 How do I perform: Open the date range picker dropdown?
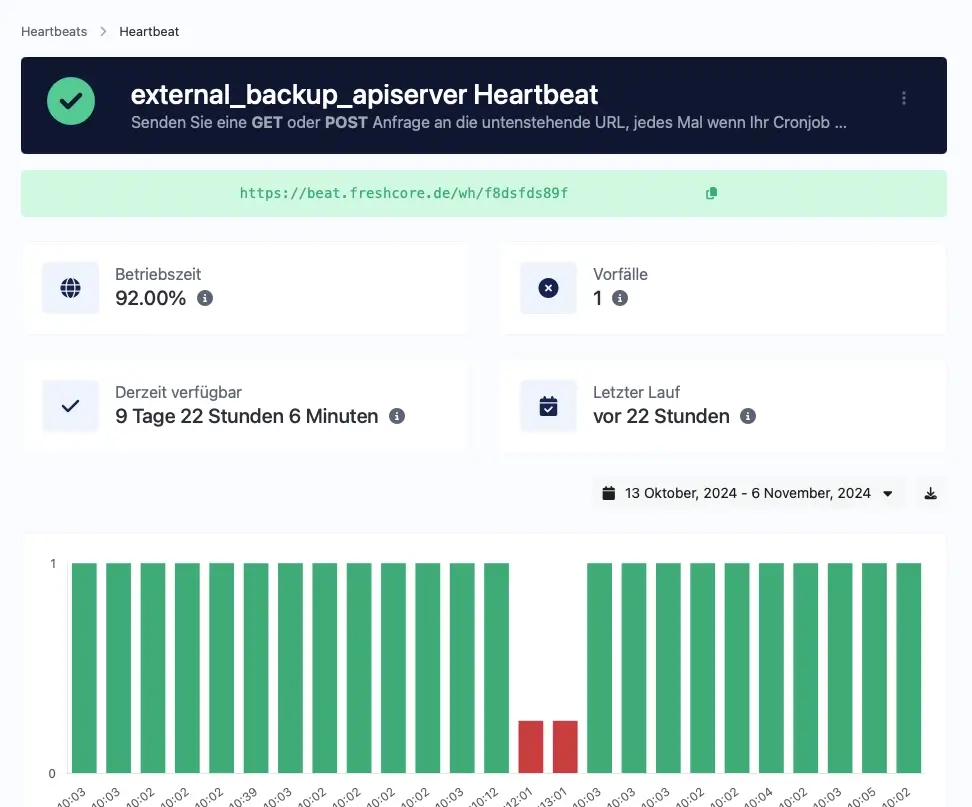click(747, 493)
